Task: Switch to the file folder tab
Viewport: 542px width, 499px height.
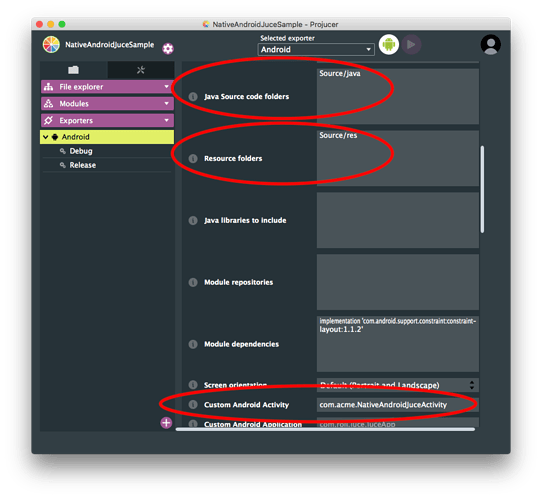Action: click(73, 70)
